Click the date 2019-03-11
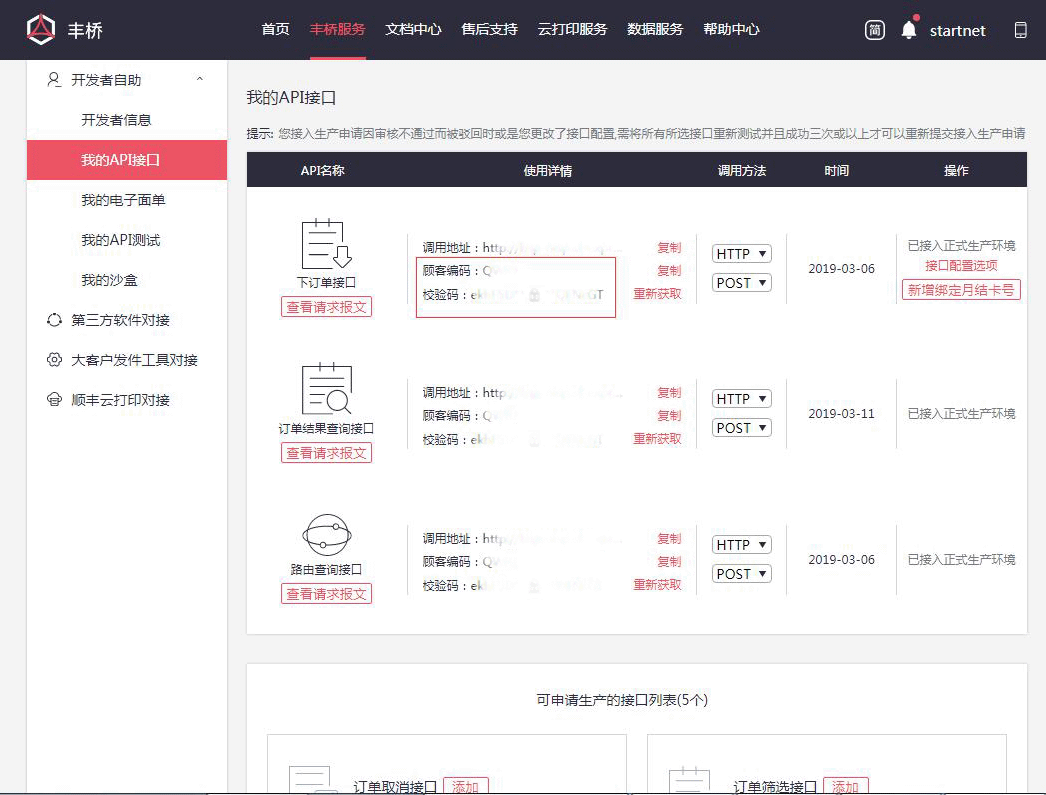 pos(841,414)
